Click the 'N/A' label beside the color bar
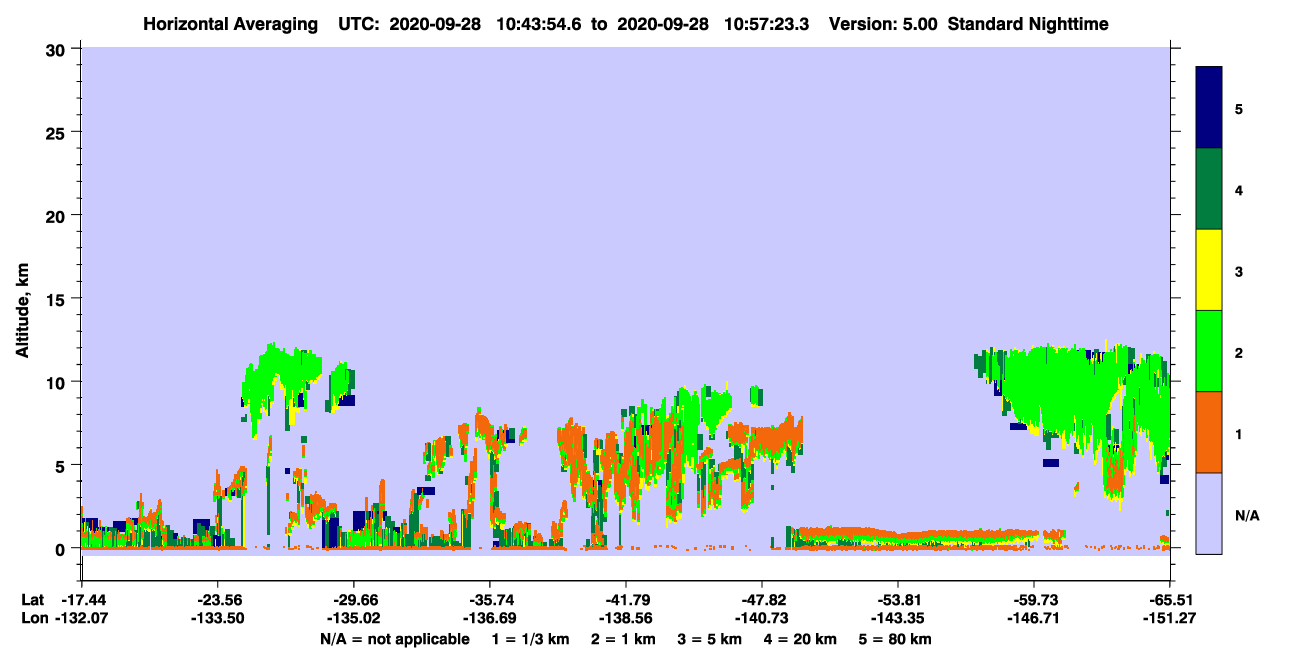 click(1247, 516)
